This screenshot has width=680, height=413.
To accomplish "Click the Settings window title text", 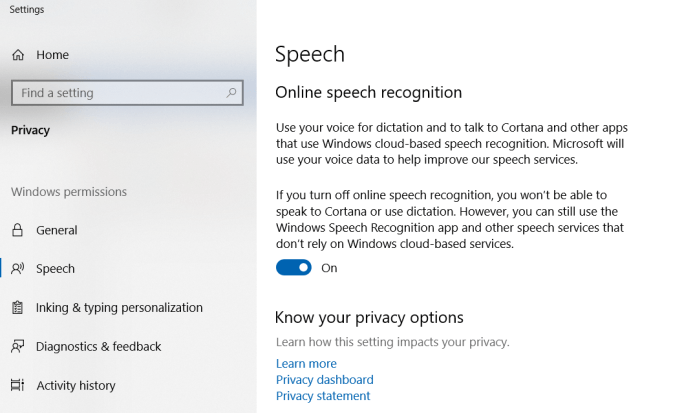I will [27, 10].
